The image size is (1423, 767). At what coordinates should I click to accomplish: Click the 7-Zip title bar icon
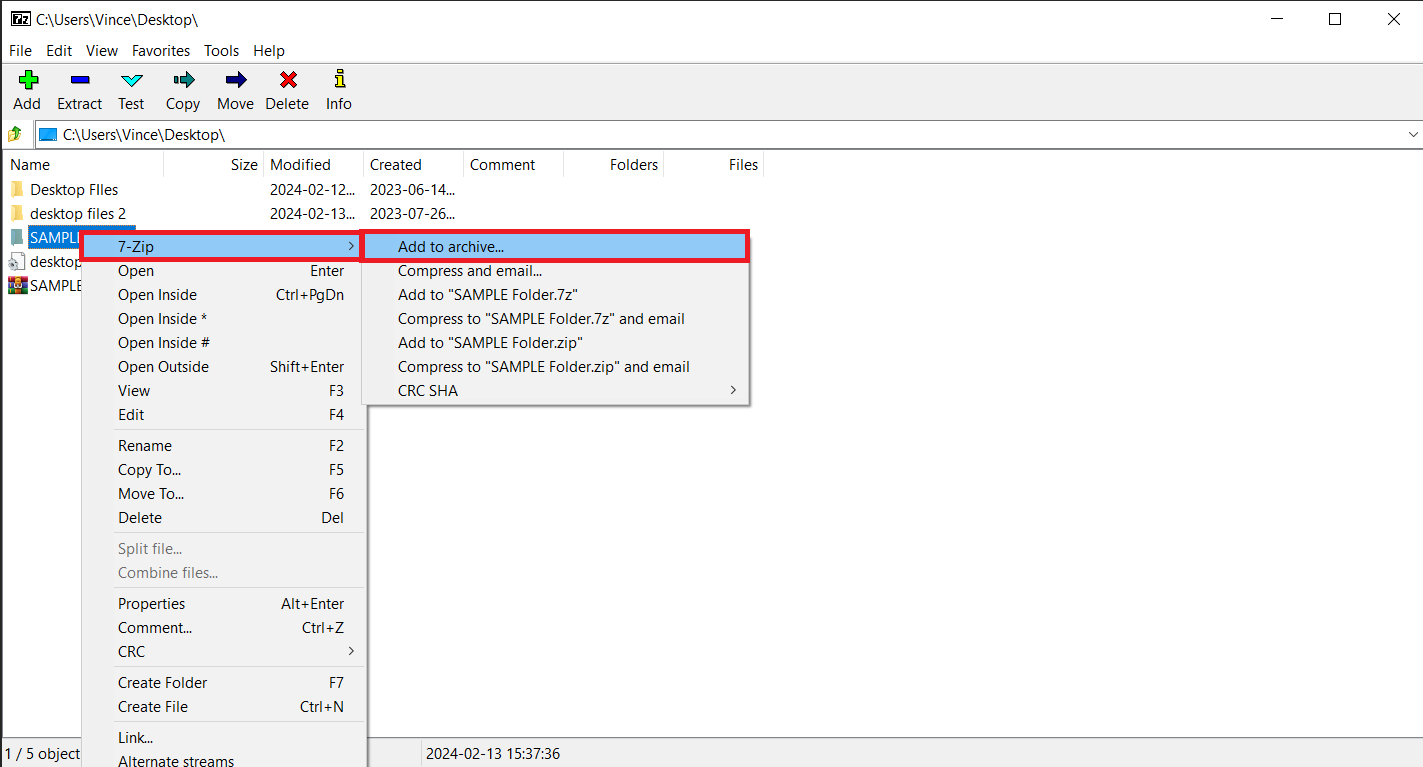coord(19,19)
